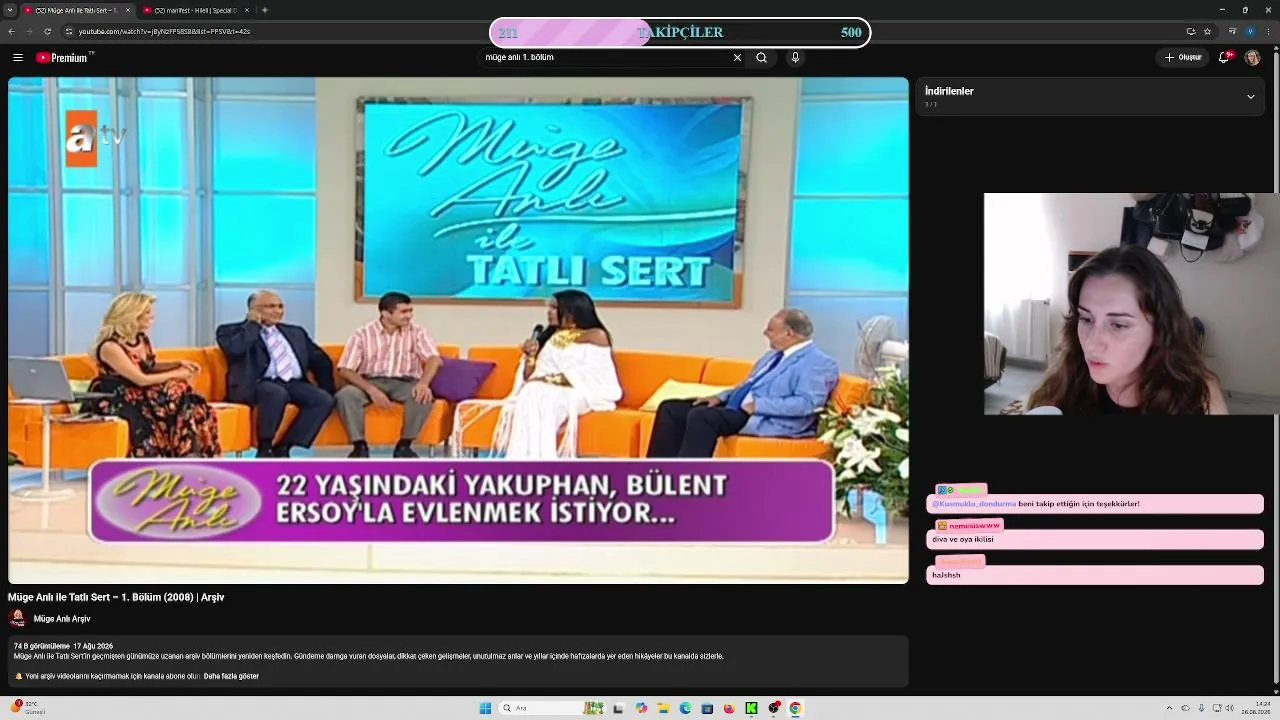Click the video title 'Müge Anlı ile Tatlı Sert – 1. Bölüm'
1280x720 pixels.
click(116, 597)
